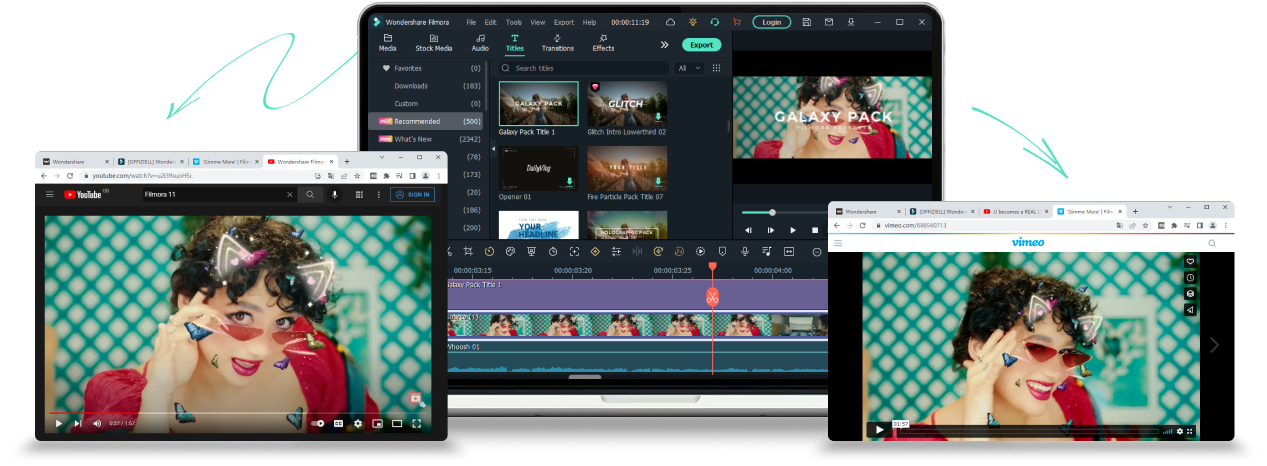Play the Vimeo video

(x=879, y=430)
